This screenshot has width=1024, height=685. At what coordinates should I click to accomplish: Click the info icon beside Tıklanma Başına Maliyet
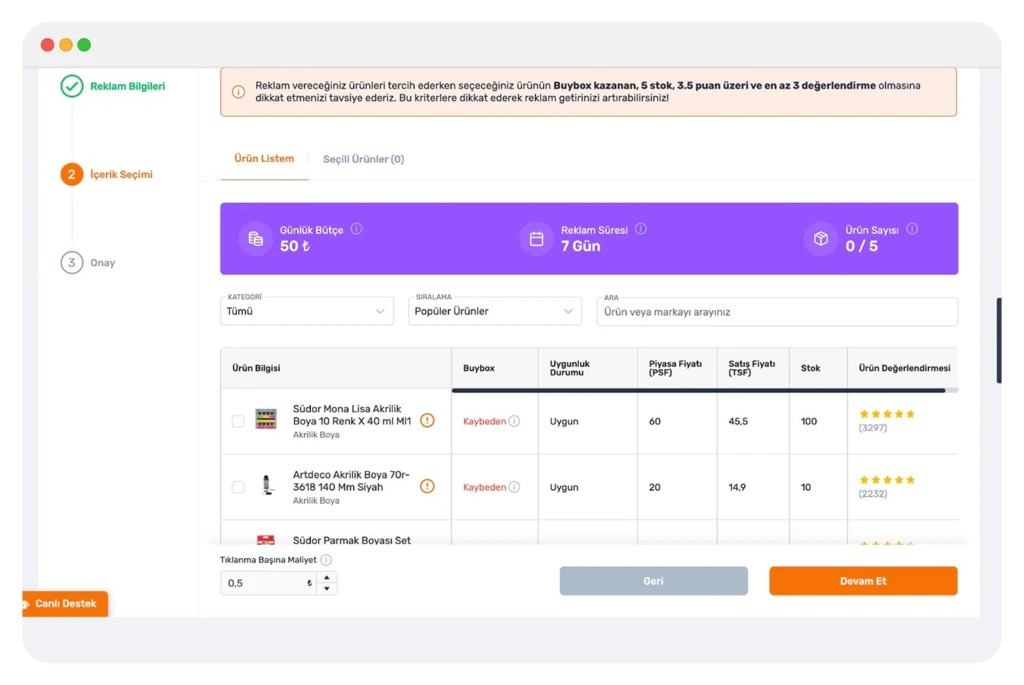(x=326, y=560)
